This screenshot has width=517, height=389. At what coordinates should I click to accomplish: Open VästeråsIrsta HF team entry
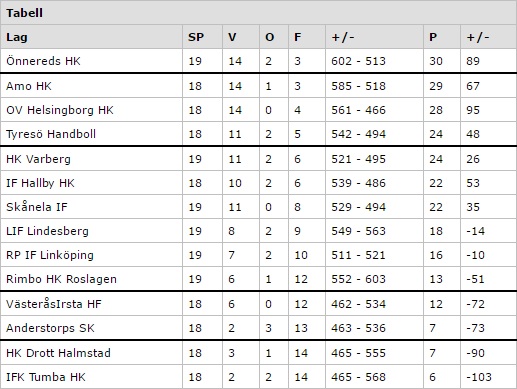54,304
